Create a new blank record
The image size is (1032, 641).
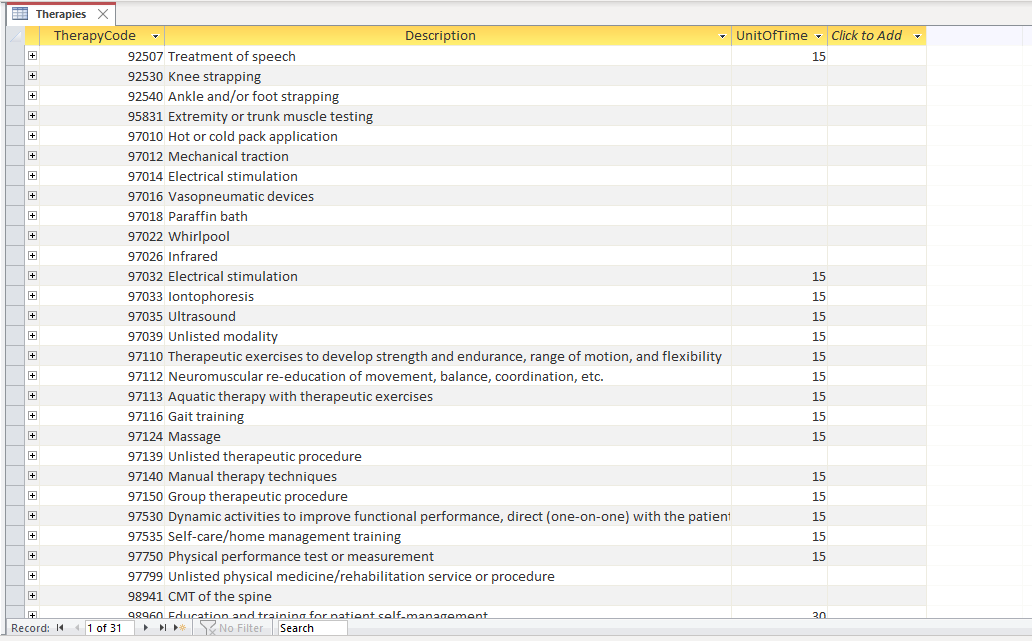click(177, 627)
